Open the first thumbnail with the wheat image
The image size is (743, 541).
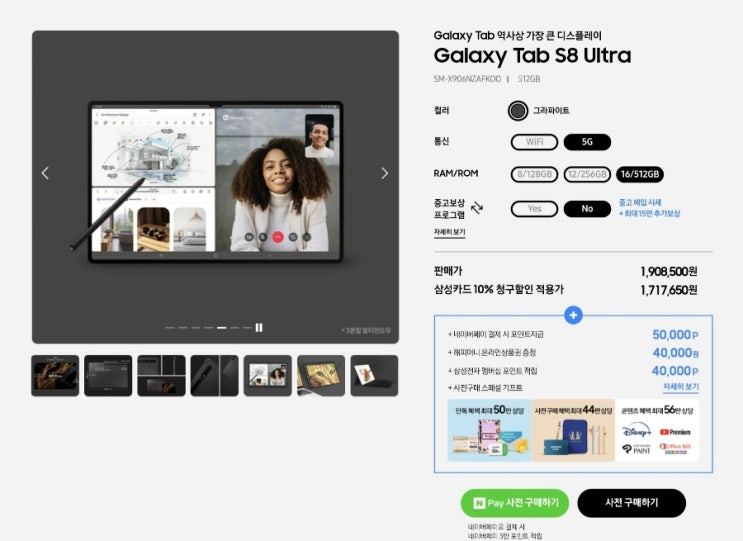(x=55, y=376)
